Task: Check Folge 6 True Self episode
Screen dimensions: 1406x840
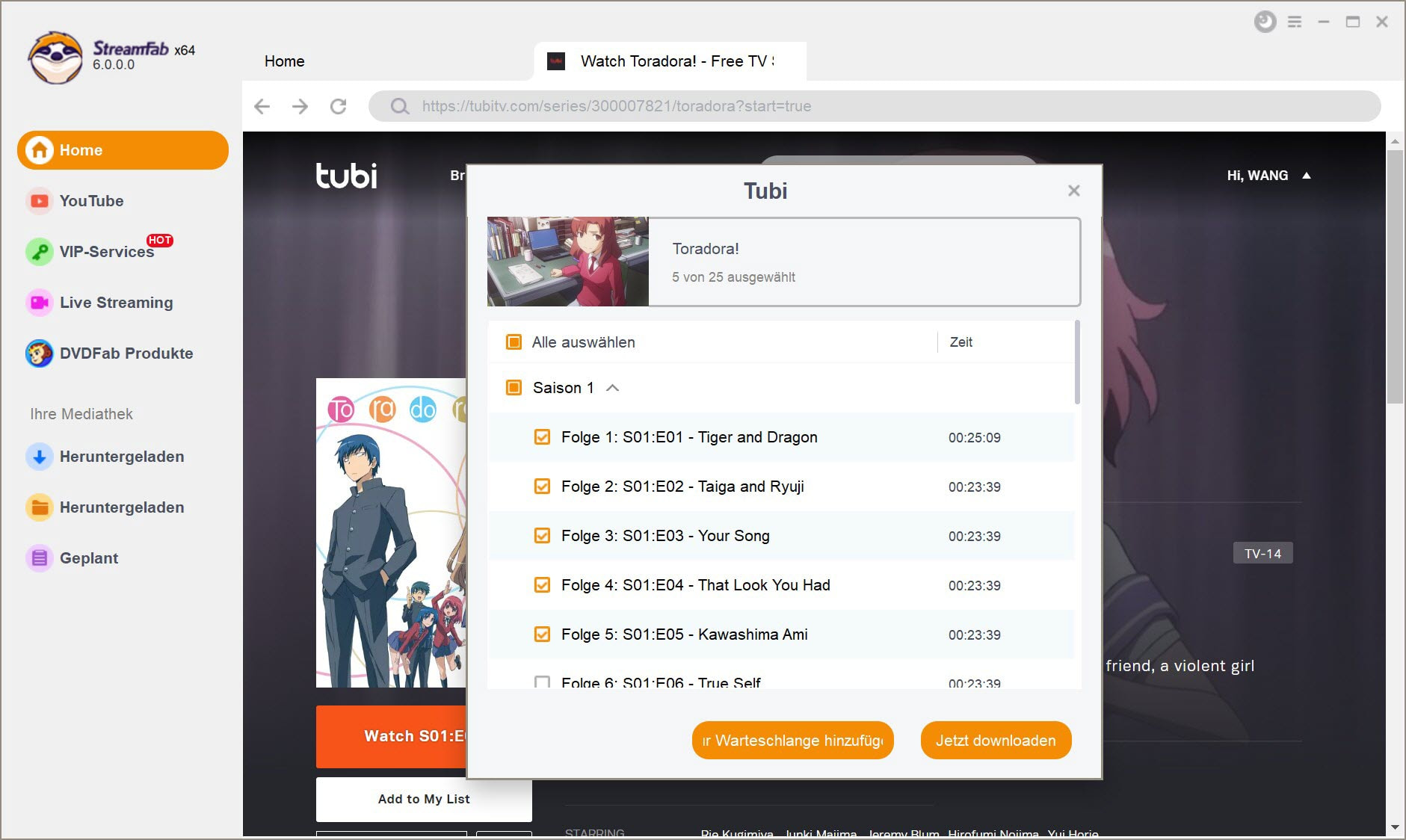Action: tap(543, 682)
